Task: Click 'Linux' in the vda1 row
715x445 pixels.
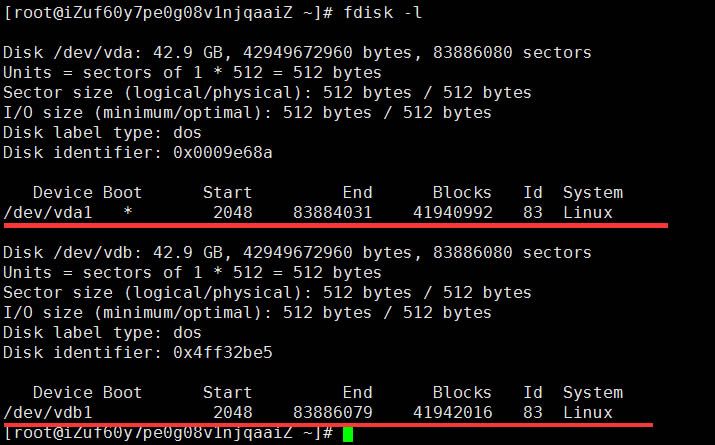Action: (x=588, y=212)
